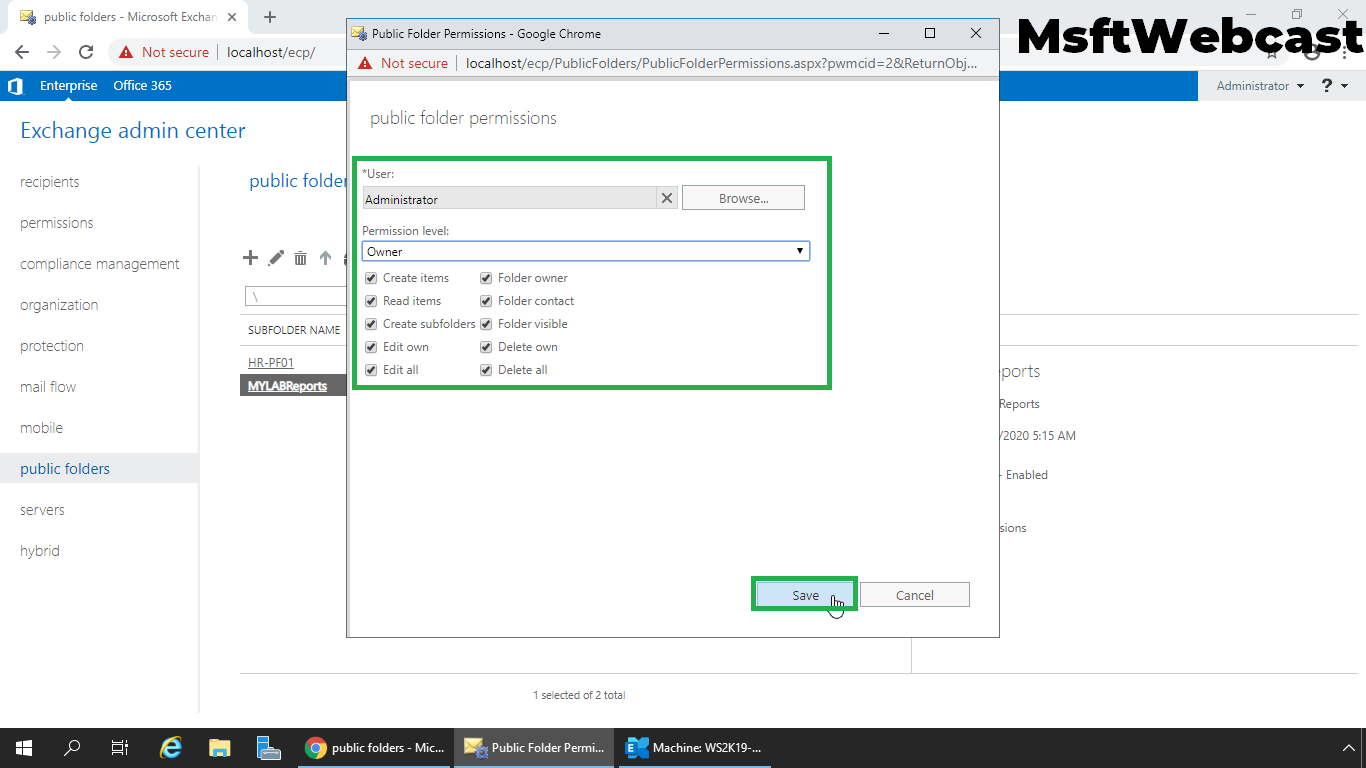1366x768 pixels.
Task: Delete the folder with the trash icon
Action: [300, 258]
